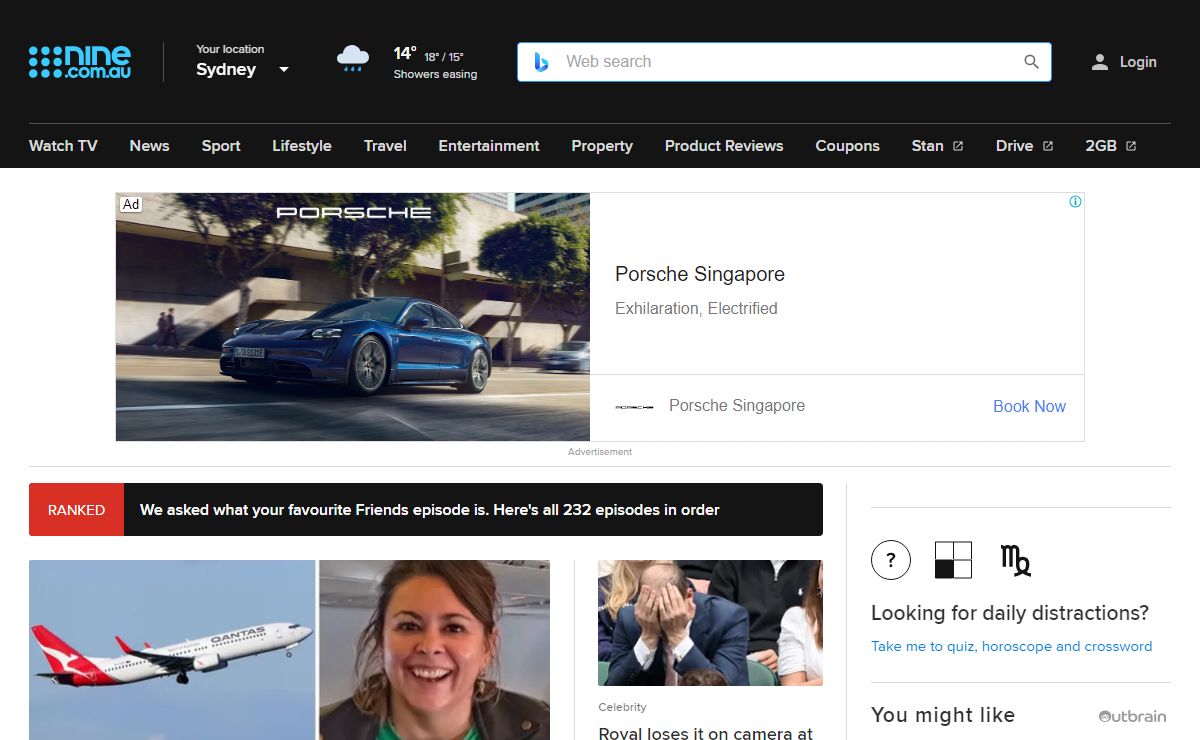This screenshot has height=740, width=1200.
Task: Click the magnifying glass search icon
Action: click(x=1031, y=62)
